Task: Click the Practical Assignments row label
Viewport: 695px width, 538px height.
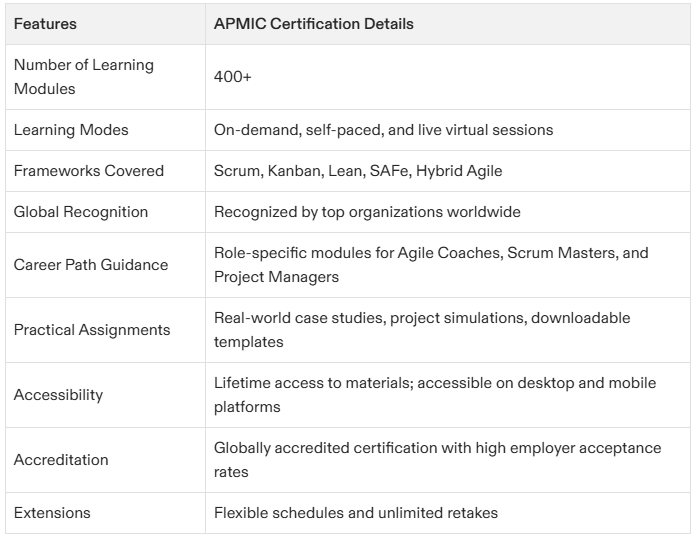Action: (92, 330)
